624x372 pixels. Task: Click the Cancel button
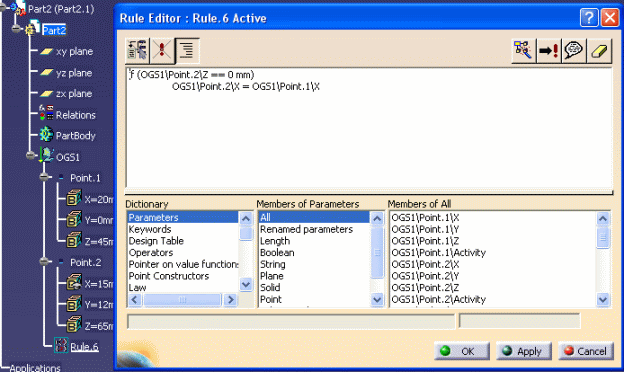[586, 351]
